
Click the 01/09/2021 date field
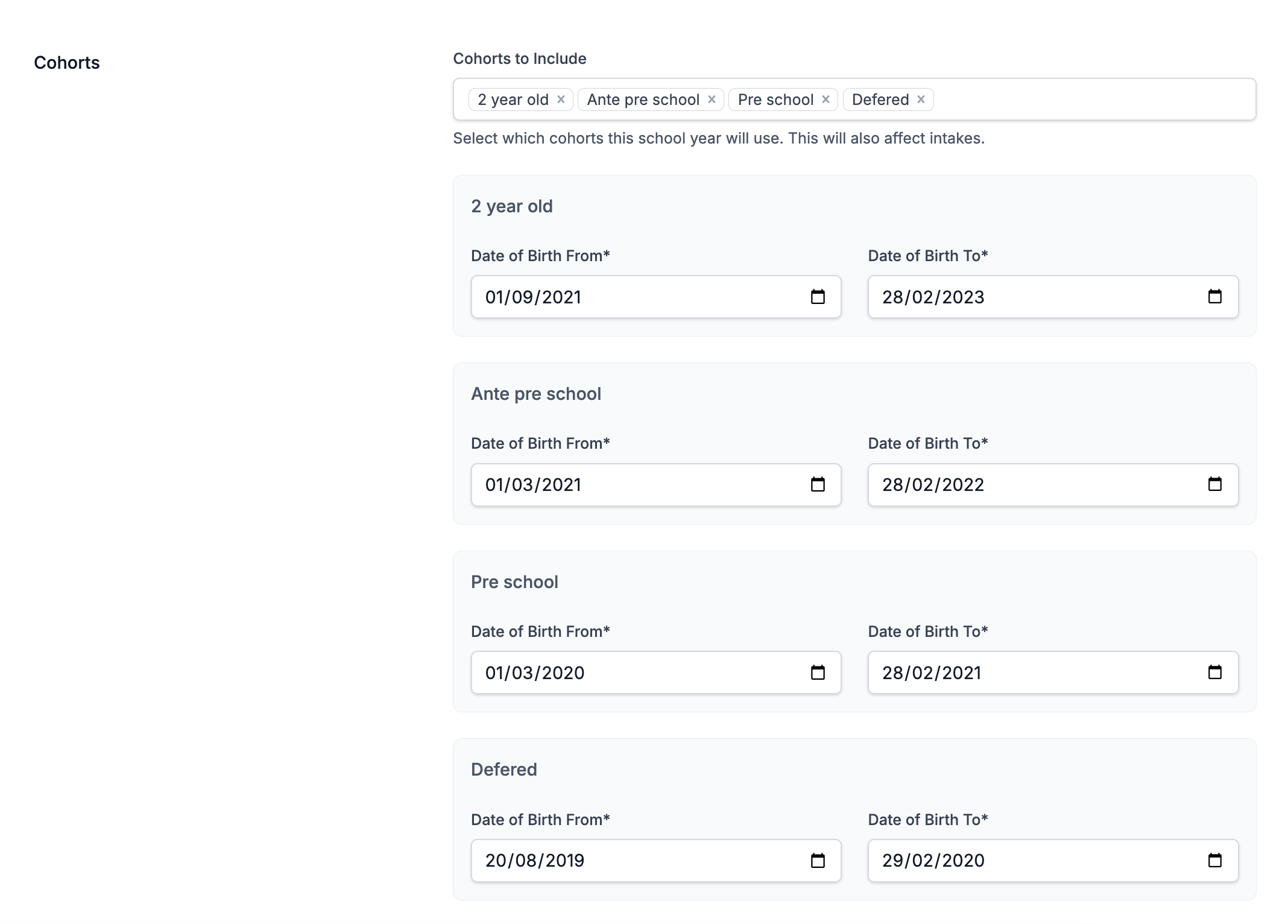(656, 297)
